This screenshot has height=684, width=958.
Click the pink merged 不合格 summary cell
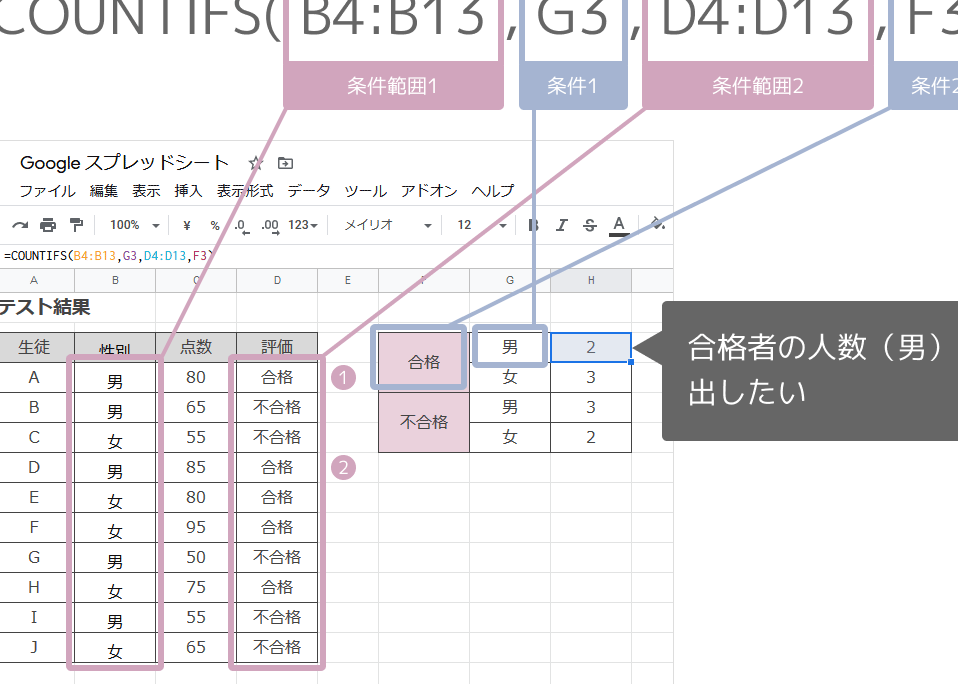pos(424,422)
